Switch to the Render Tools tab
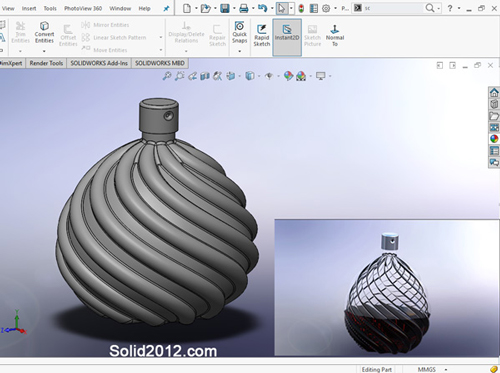 (46, 63)
